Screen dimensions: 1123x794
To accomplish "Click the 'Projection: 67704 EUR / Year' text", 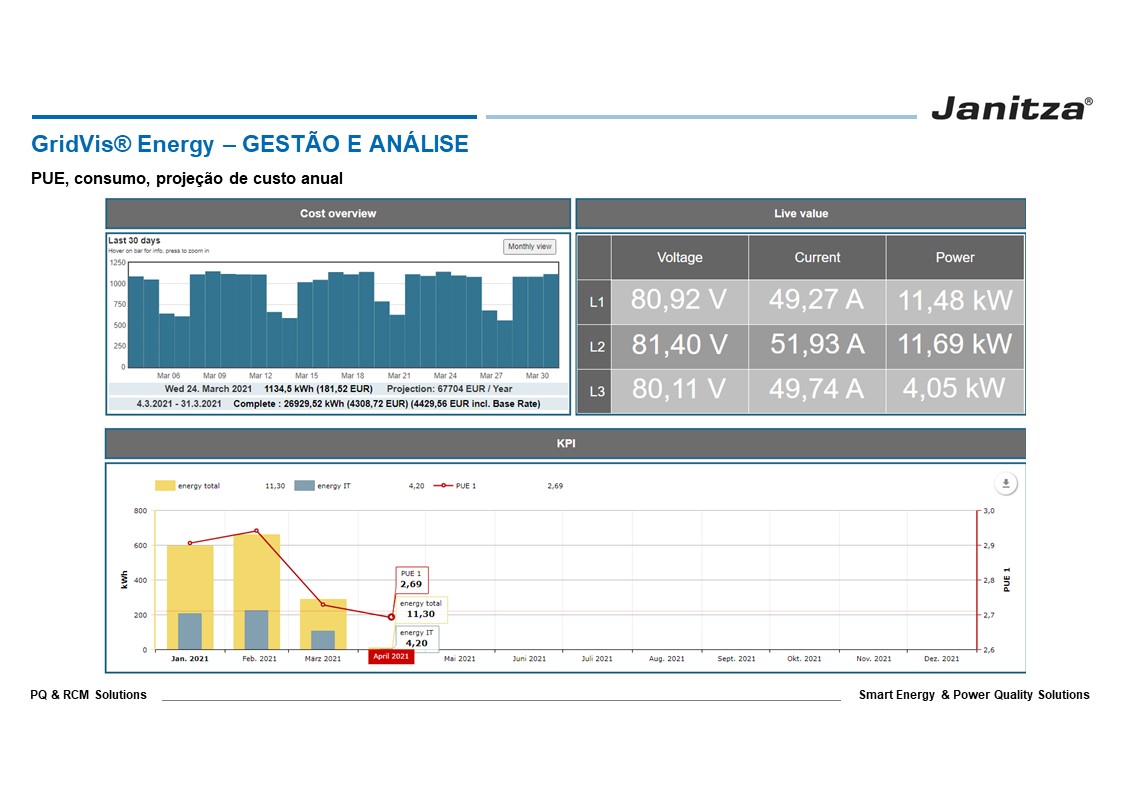I will click(449, 389).
